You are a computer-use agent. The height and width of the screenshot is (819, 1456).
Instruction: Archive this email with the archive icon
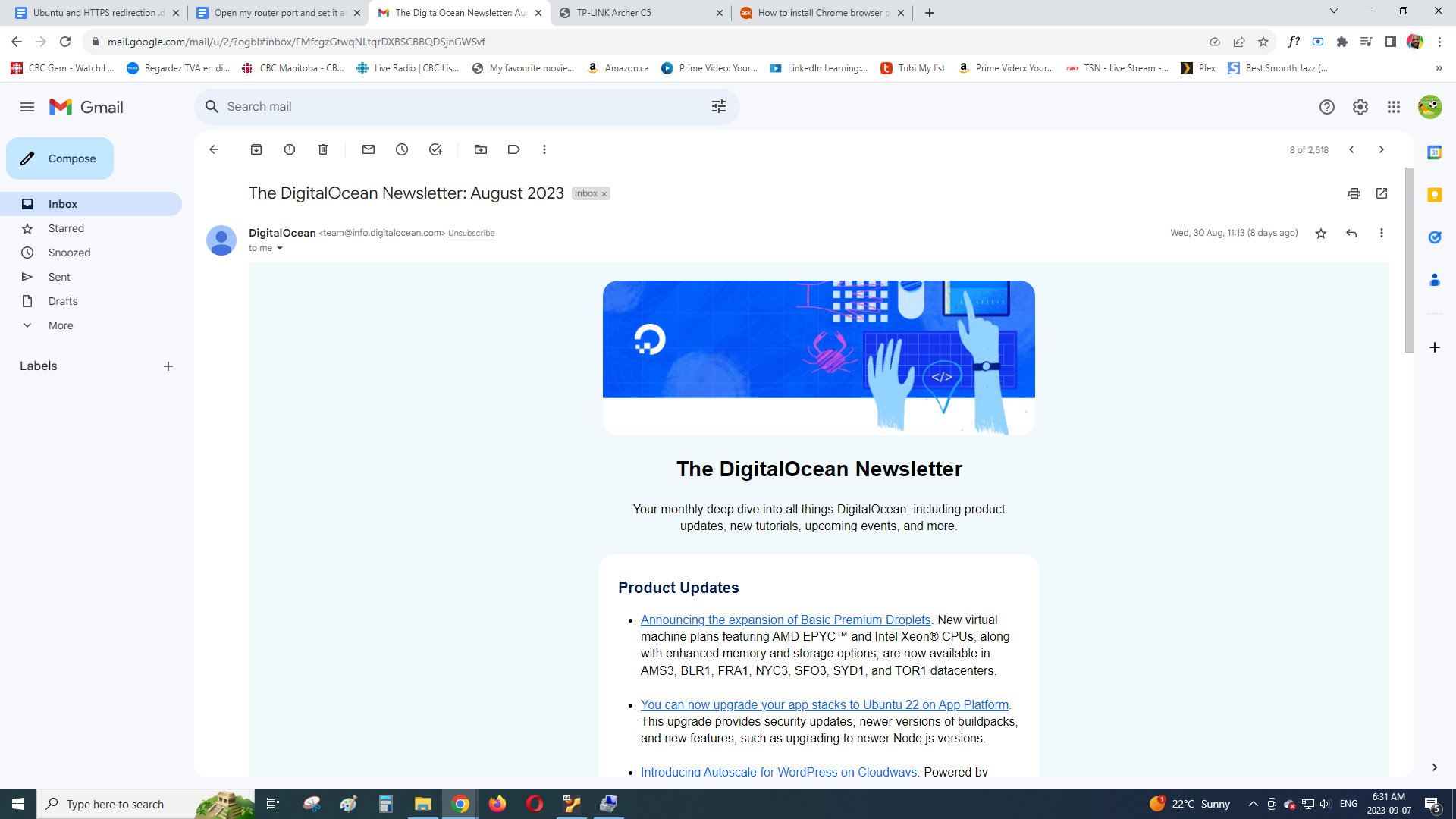click(256, 149)
